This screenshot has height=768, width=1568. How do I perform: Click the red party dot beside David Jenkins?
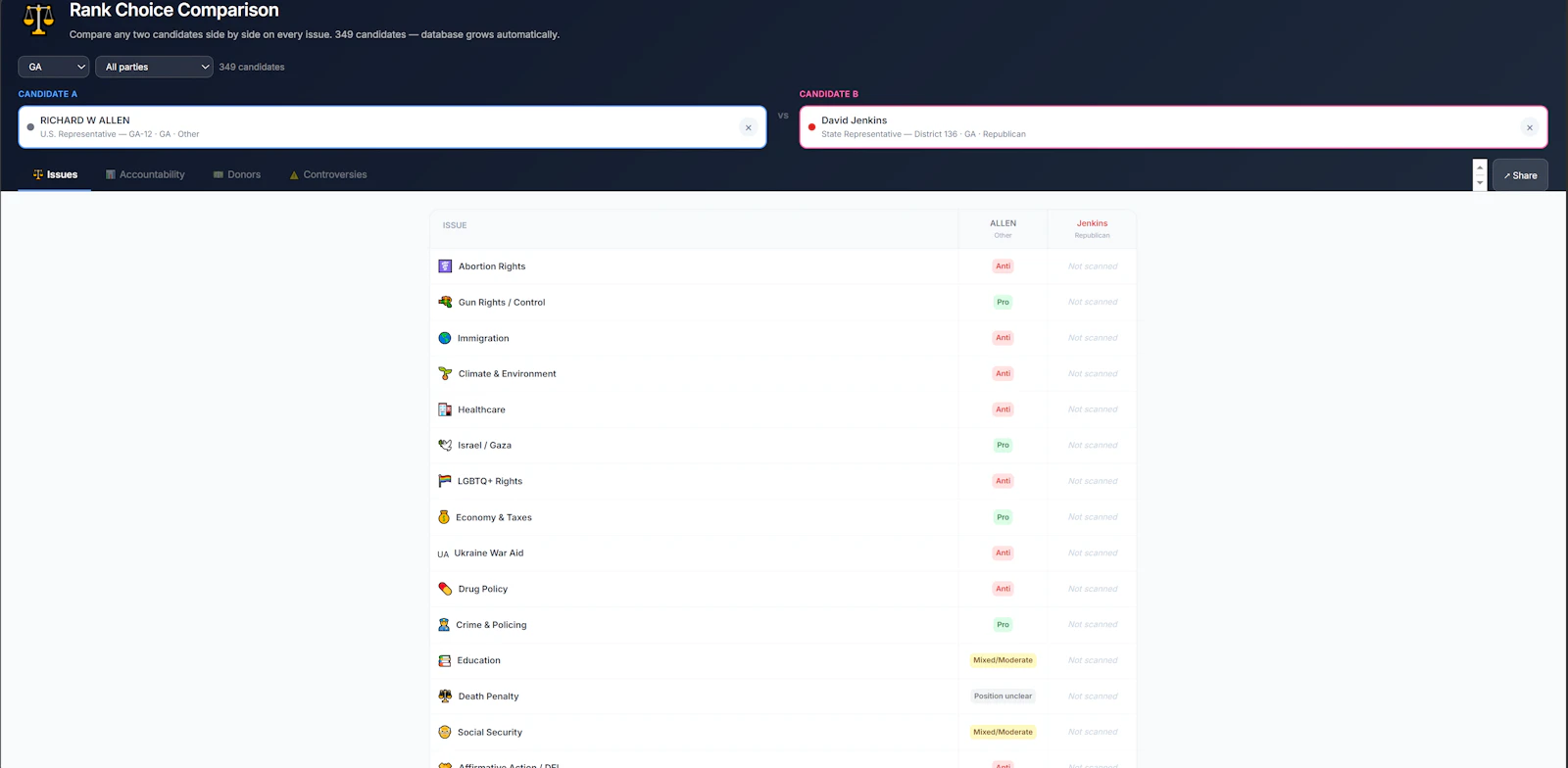tap(811, 127)
